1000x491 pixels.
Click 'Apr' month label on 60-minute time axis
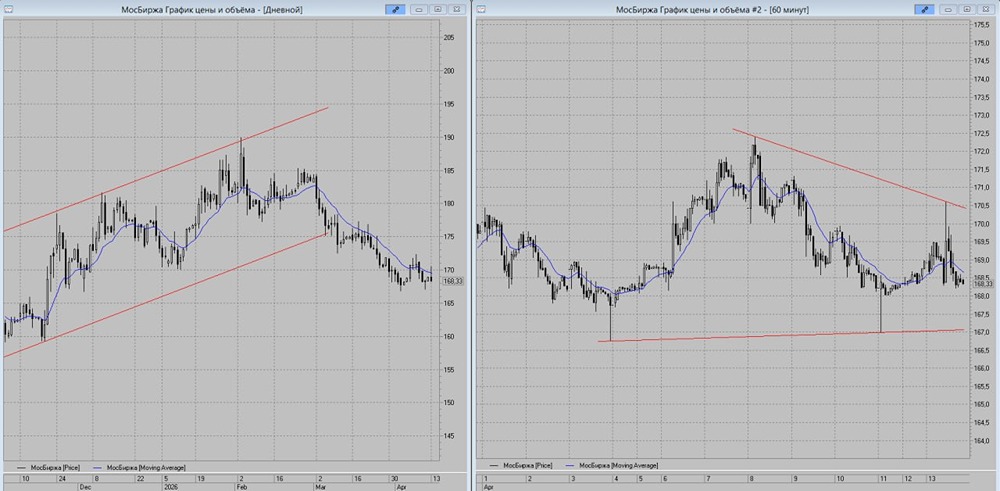[x=489, y=486]
